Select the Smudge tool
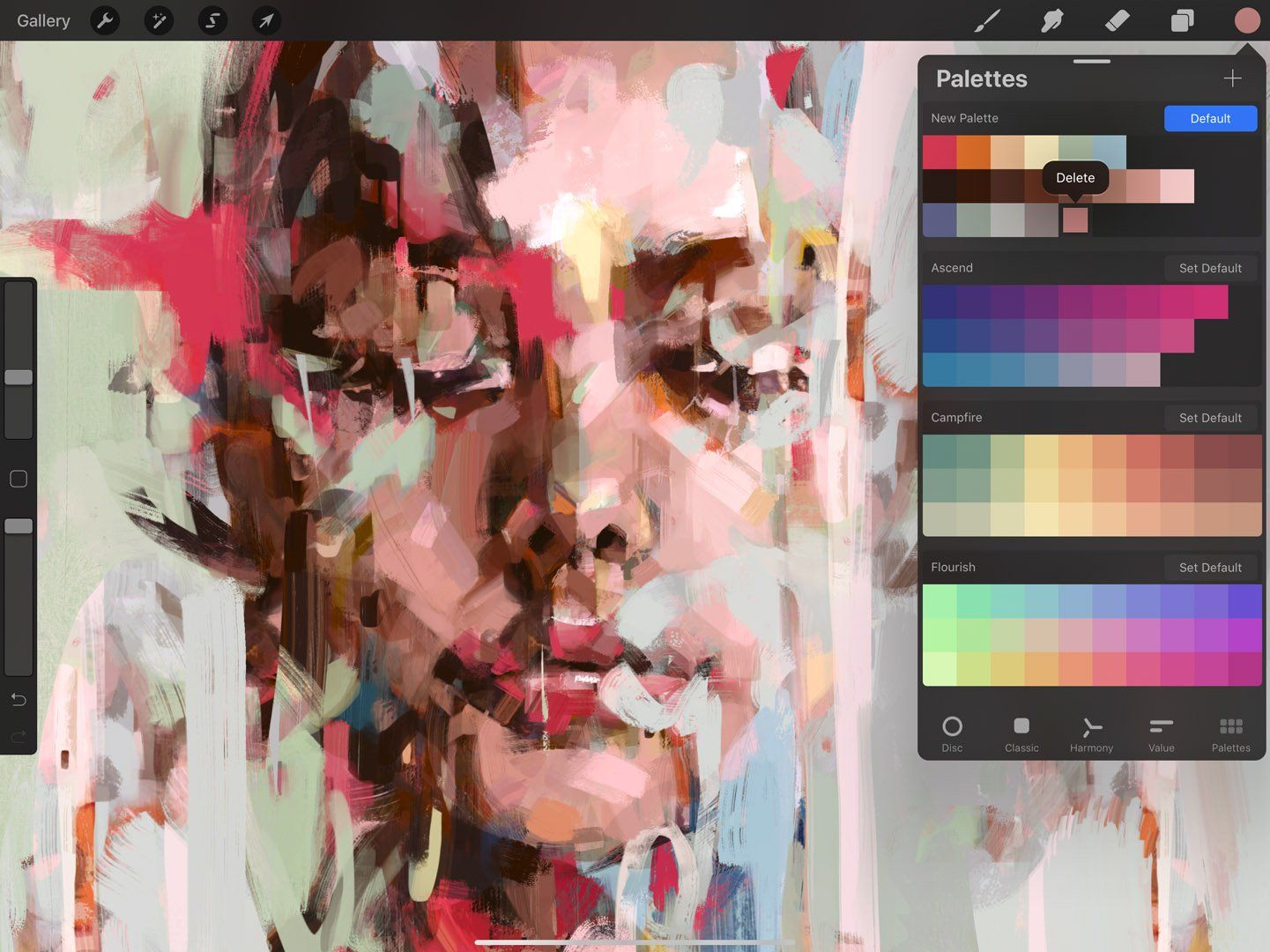Viewport: 1270px width, 952px height. [1051, 20]
